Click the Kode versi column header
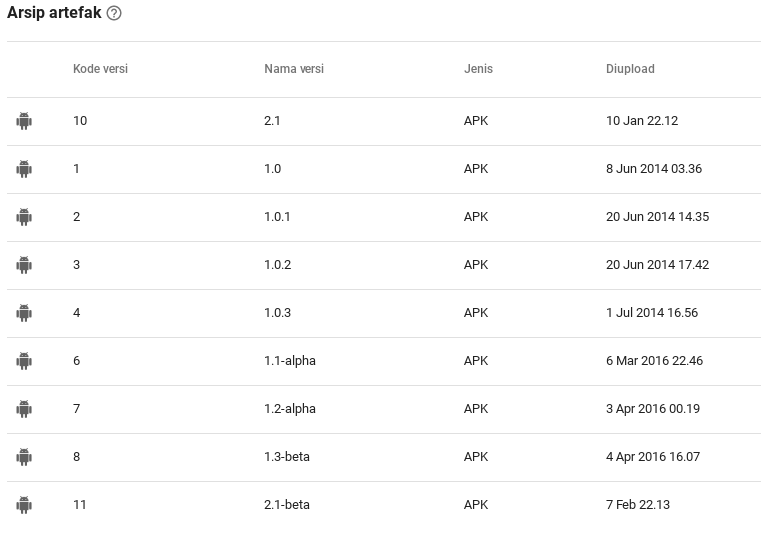 [x=100, y=69]
